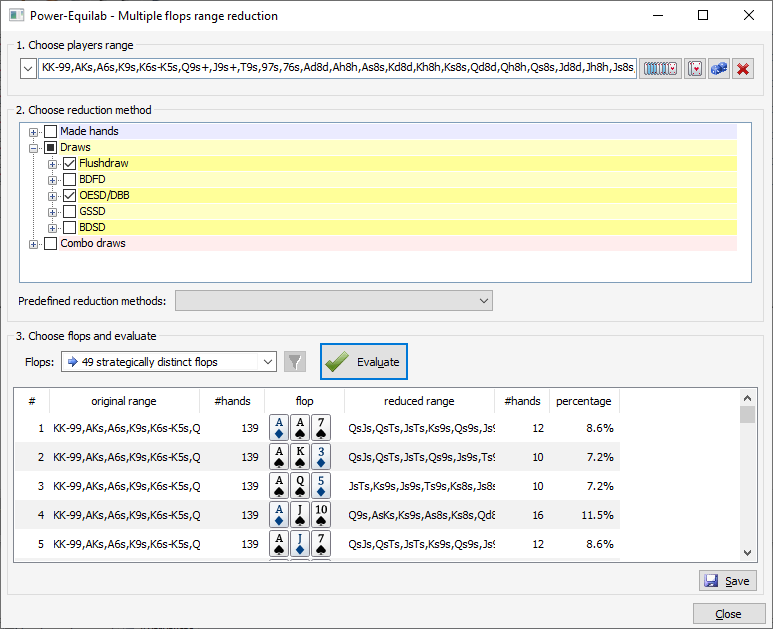Click the 16 hands count in row 4
The image size is (773, 629).
click(x=538, y=515)
